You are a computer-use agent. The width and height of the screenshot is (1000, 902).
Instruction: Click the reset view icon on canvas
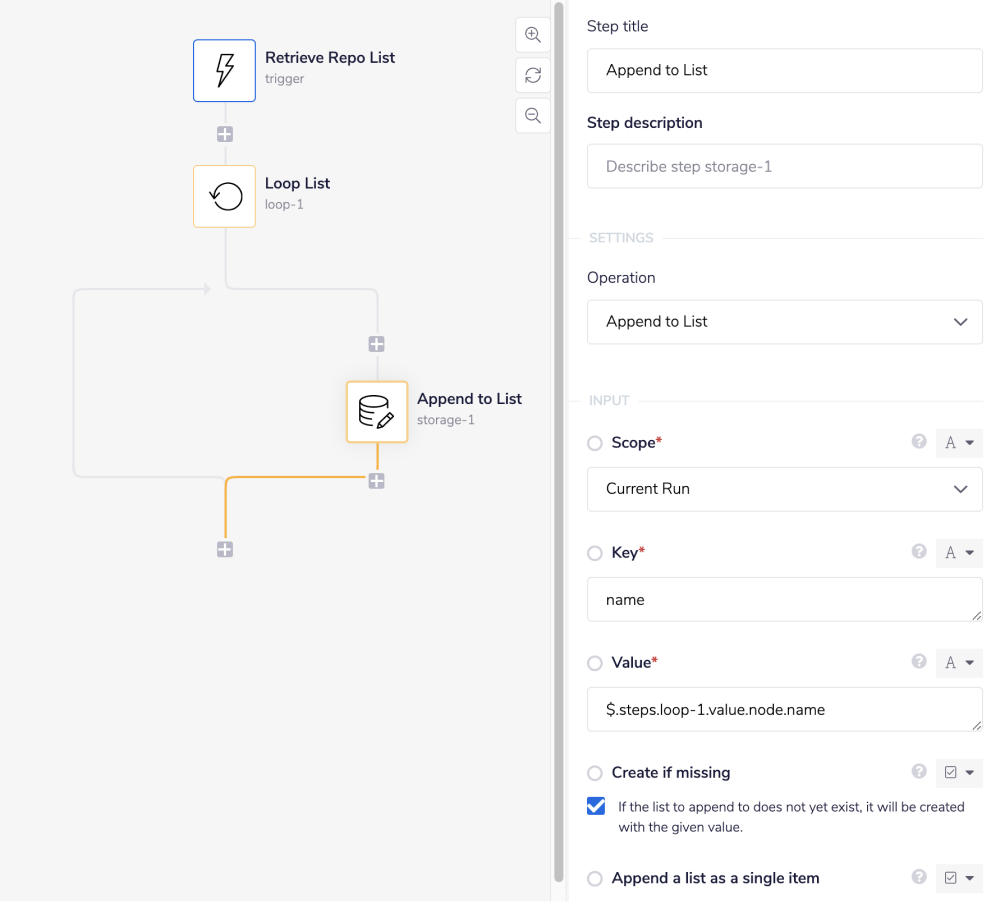pyautogui.click(x=532, y=75)
